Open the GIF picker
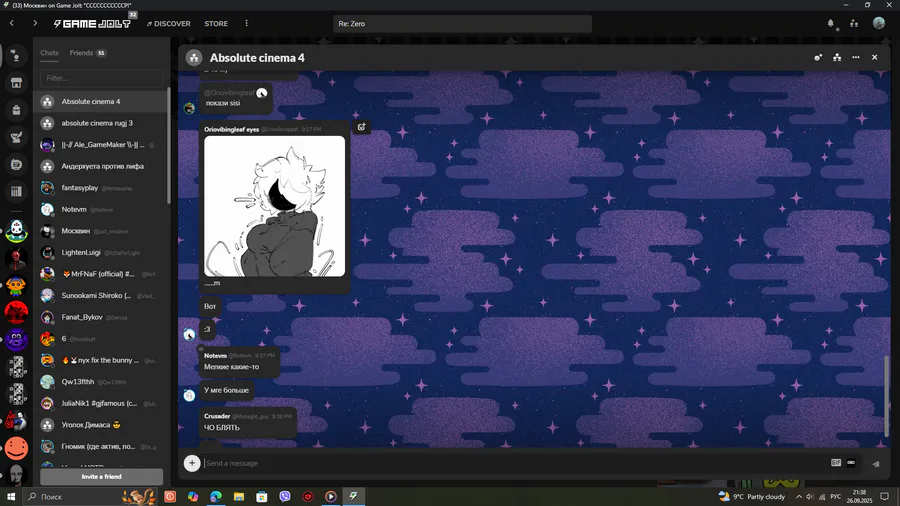This screenshot has width=900, height=506. point(836,463)
